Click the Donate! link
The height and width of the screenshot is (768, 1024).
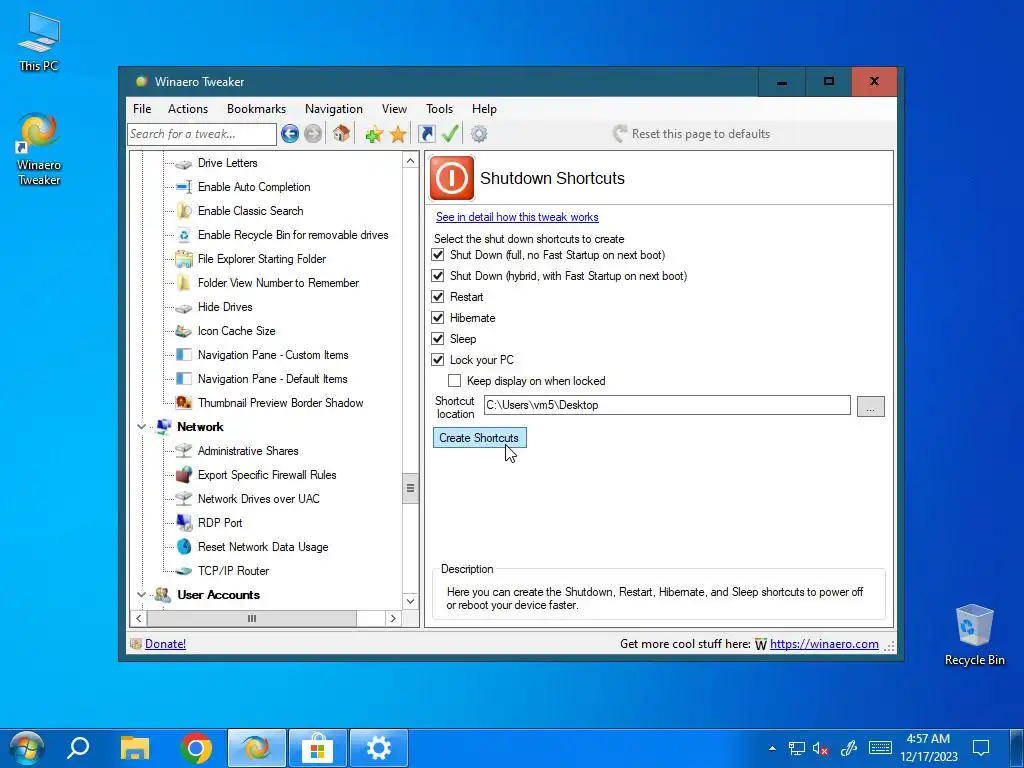165,644
